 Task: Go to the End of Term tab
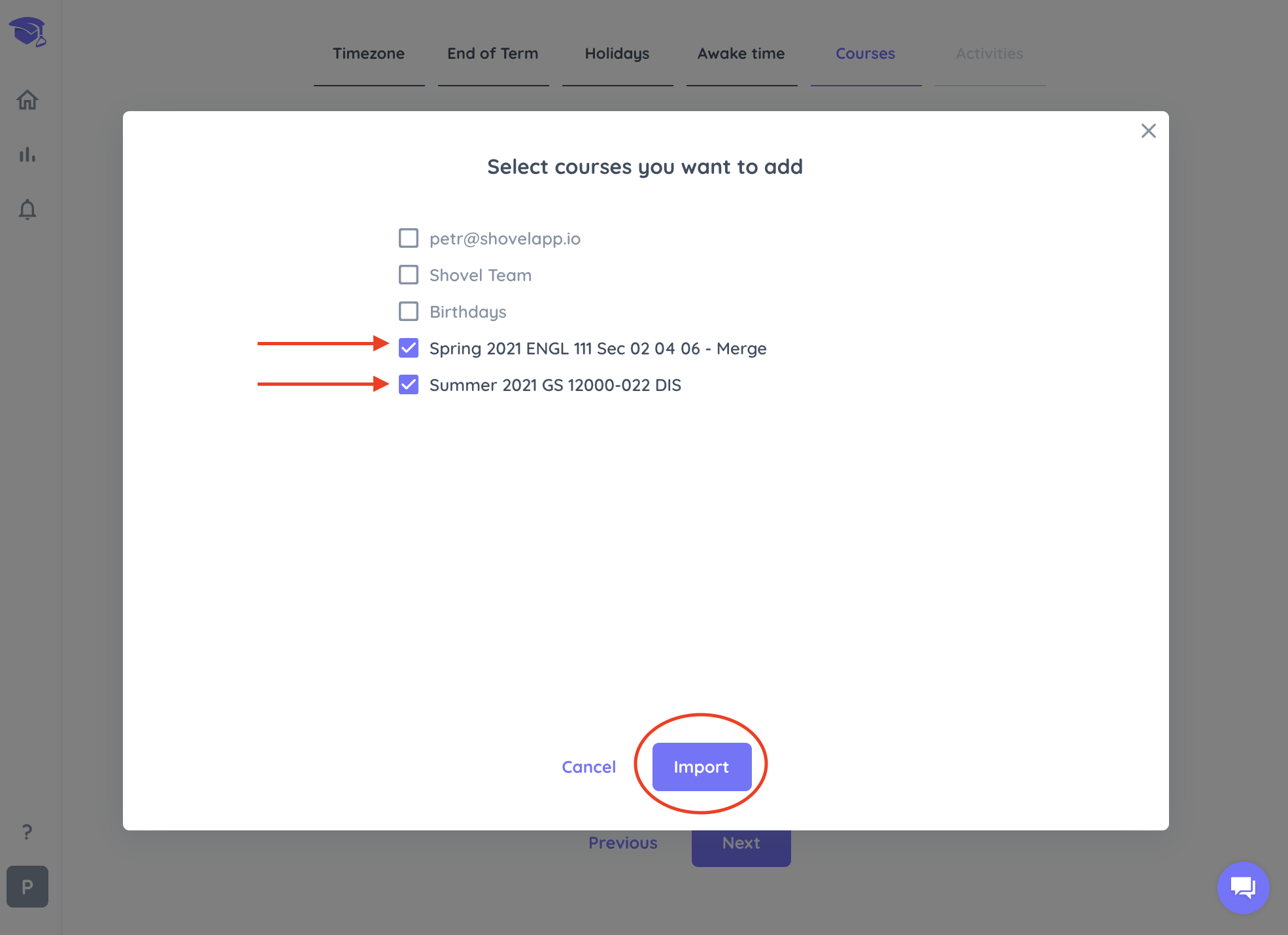(x=493, y=54)
